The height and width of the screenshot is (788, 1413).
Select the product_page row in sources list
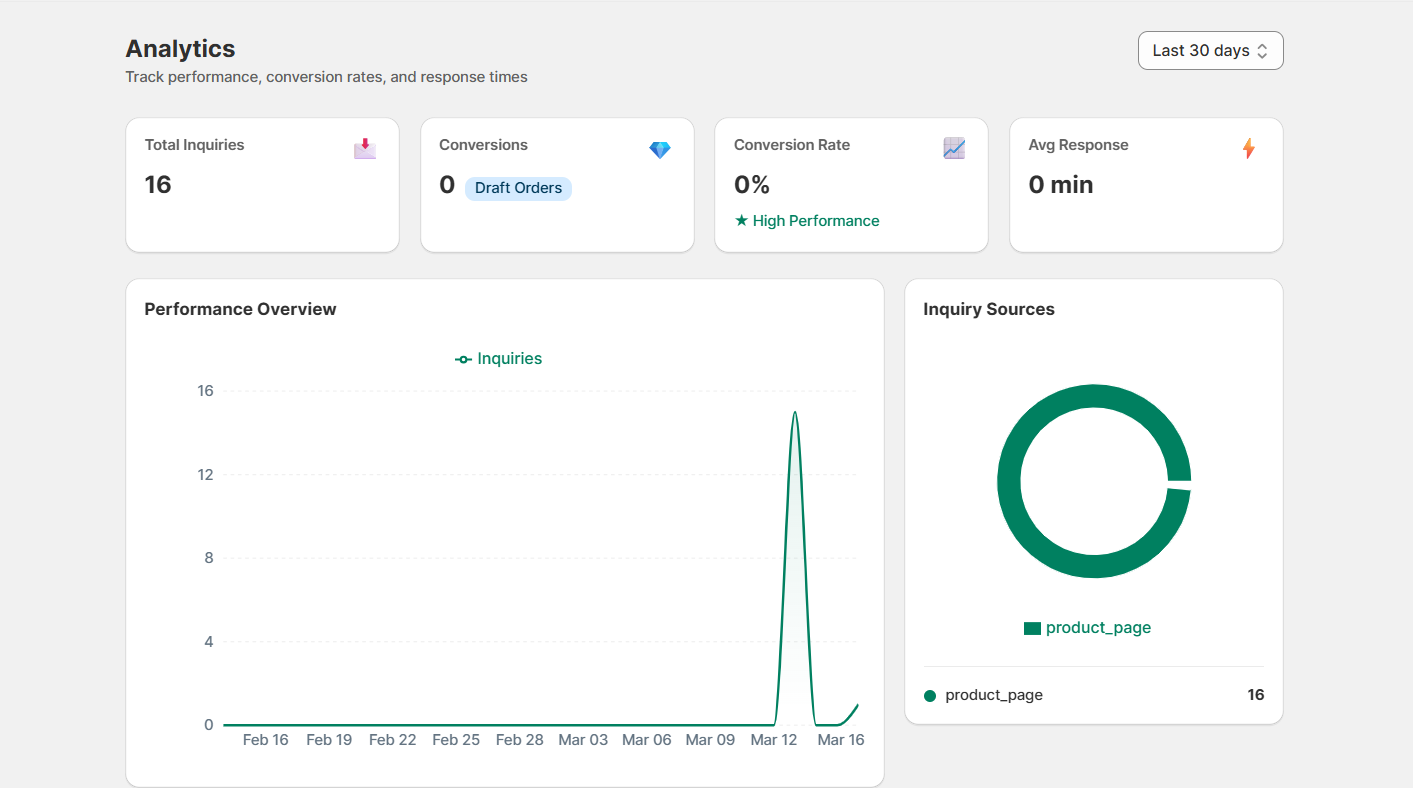click(x=1093, y=695)
